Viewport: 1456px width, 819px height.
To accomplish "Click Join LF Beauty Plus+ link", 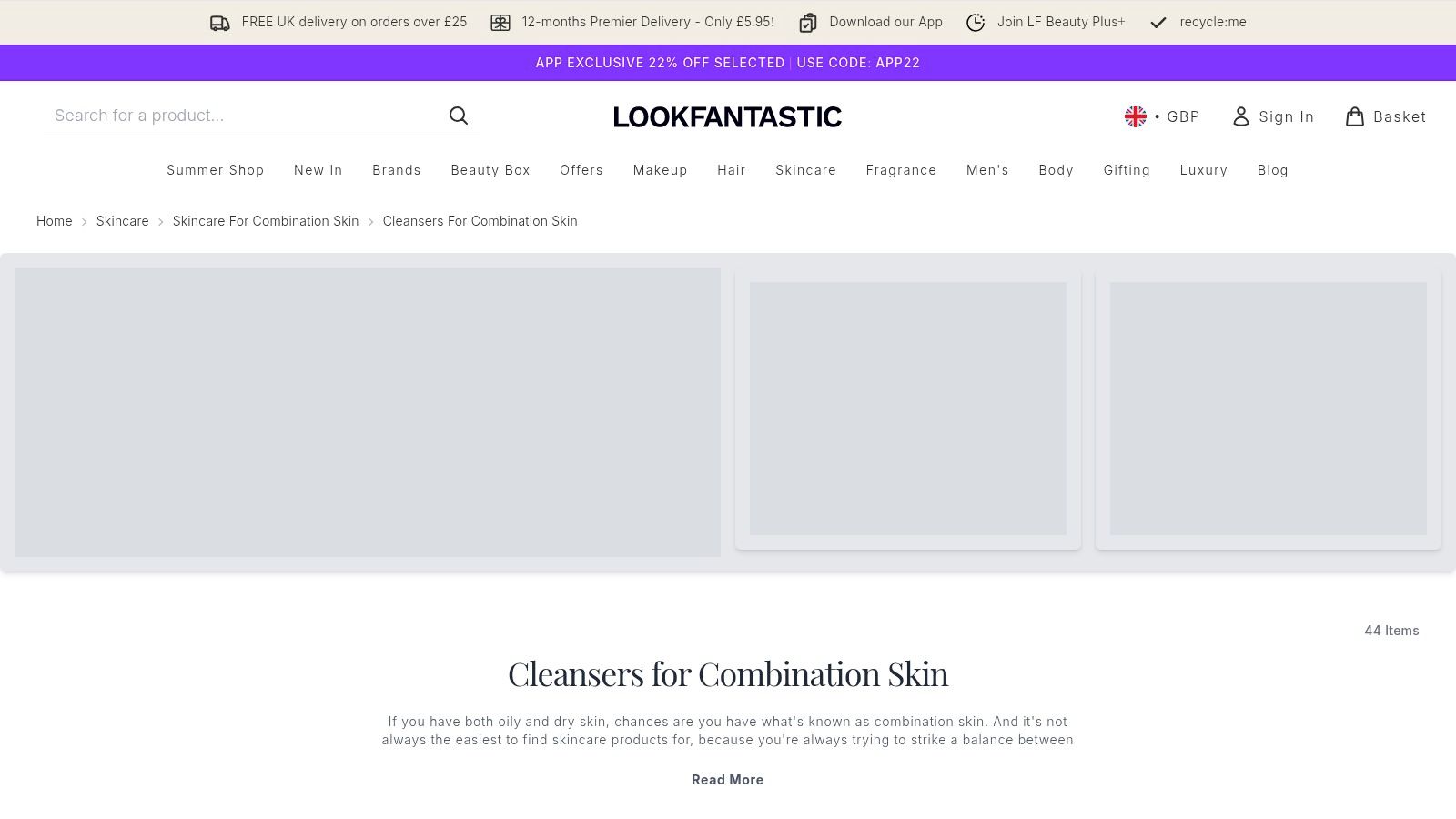I will coord(1061,22).
